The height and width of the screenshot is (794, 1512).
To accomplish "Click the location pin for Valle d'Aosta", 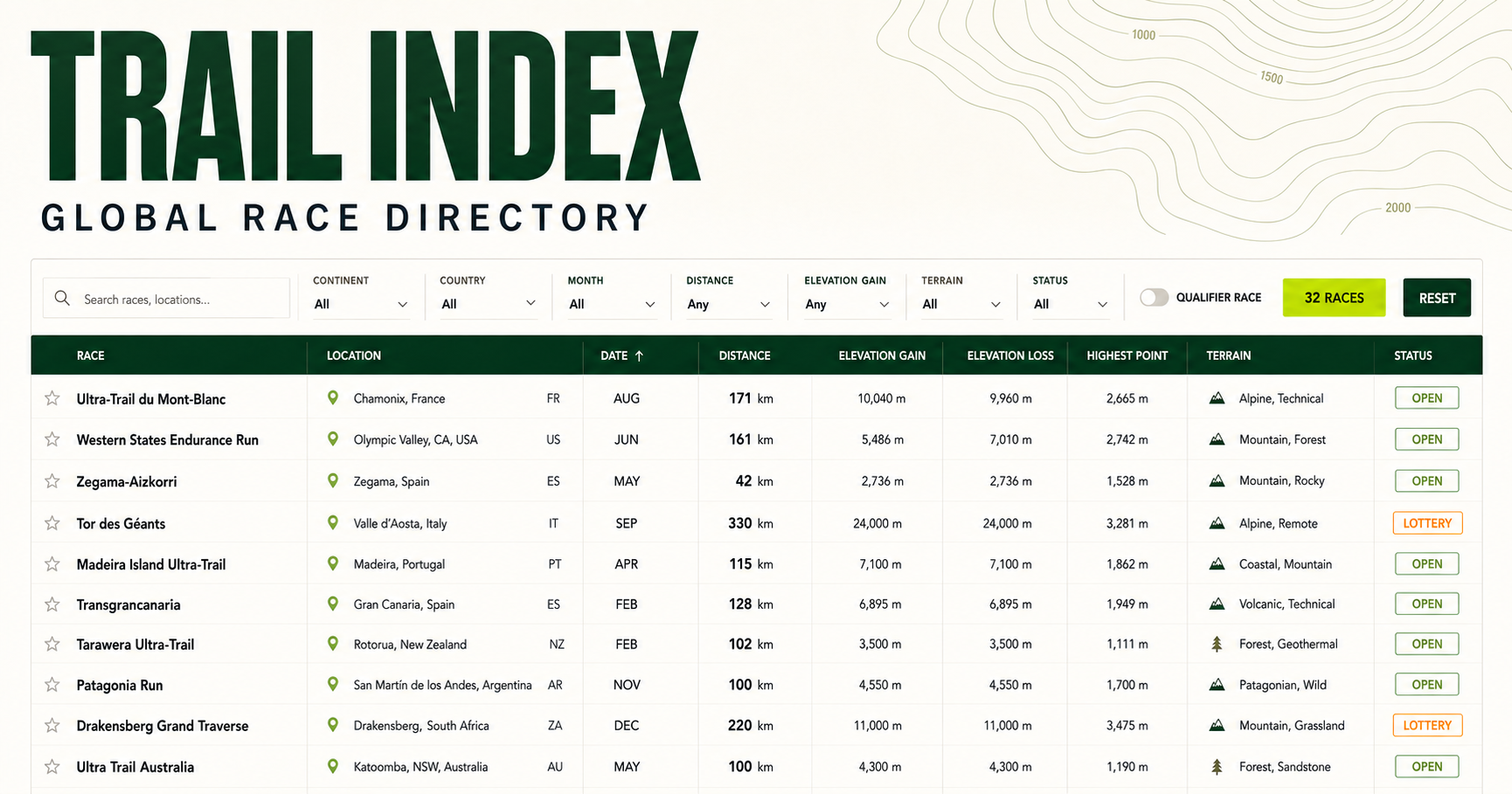I will (x=333, y=523).
